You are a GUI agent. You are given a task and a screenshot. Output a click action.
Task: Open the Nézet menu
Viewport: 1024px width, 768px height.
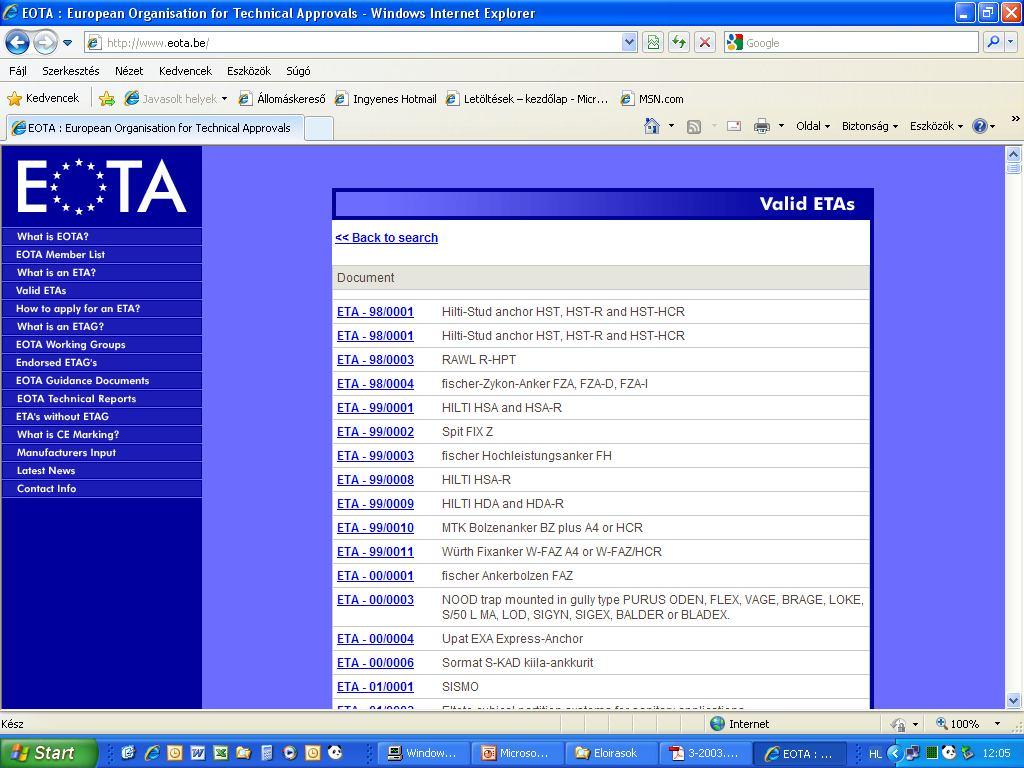(x=129, y=71)
